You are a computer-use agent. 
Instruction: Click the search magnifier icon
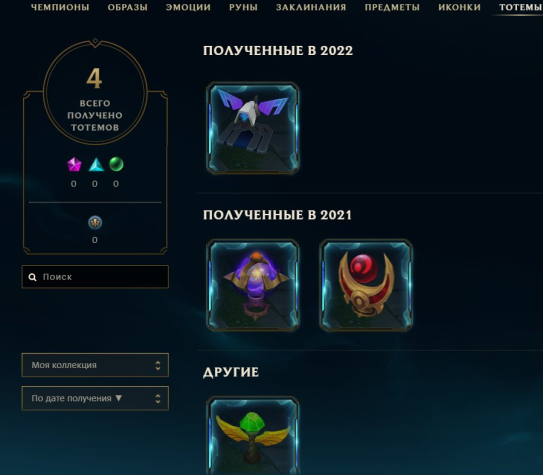32,277
